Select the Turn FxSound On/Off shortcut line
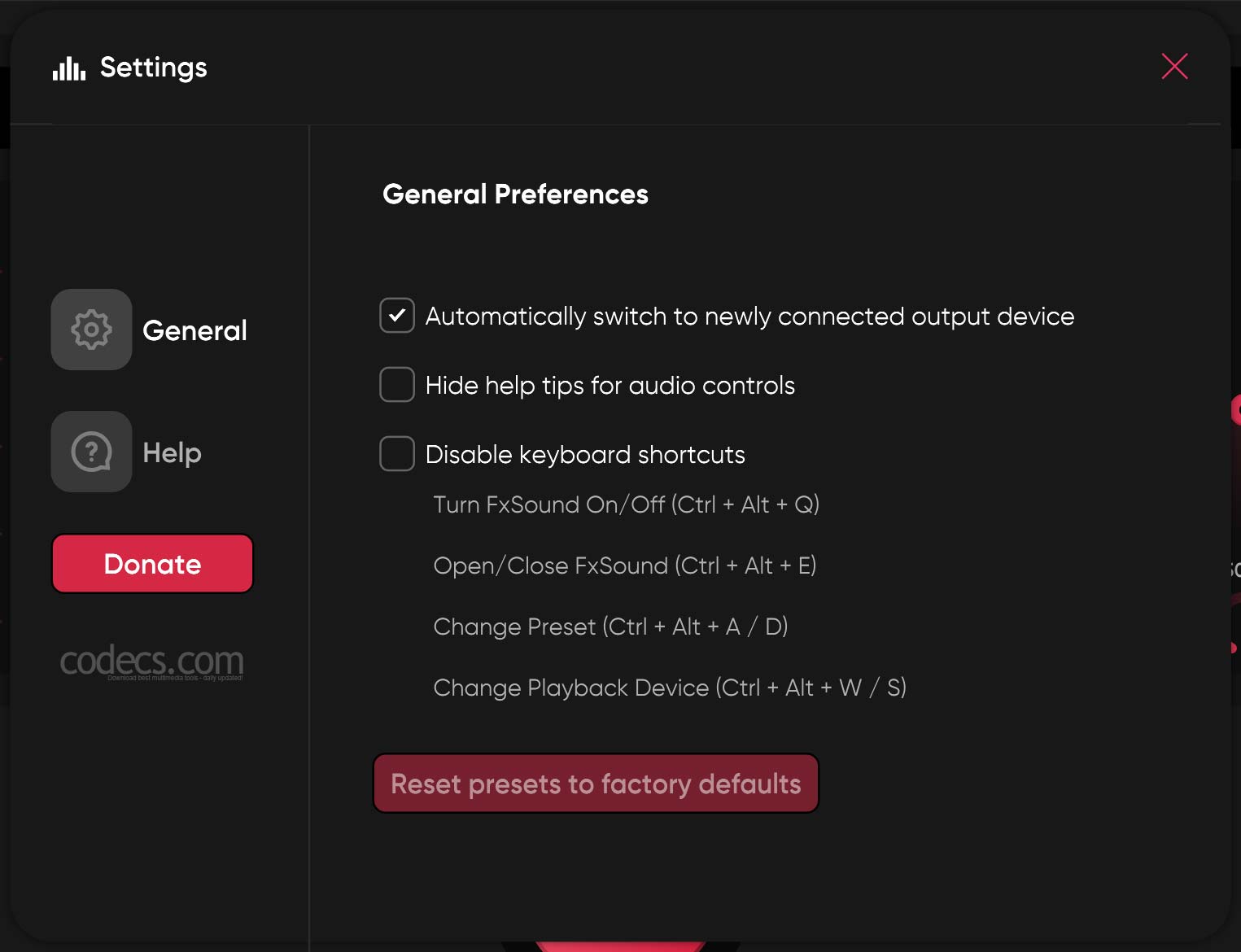The image size is (1241, 952). pos(626,504)
